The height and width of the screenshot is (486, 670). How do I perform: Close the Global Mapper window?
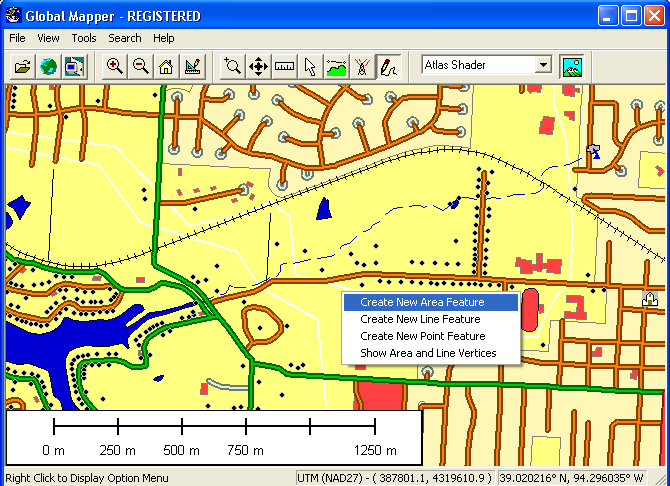point(655,16)
